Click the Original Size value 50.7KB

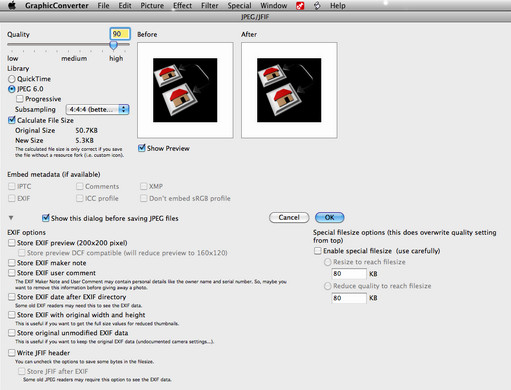(86, 130)
